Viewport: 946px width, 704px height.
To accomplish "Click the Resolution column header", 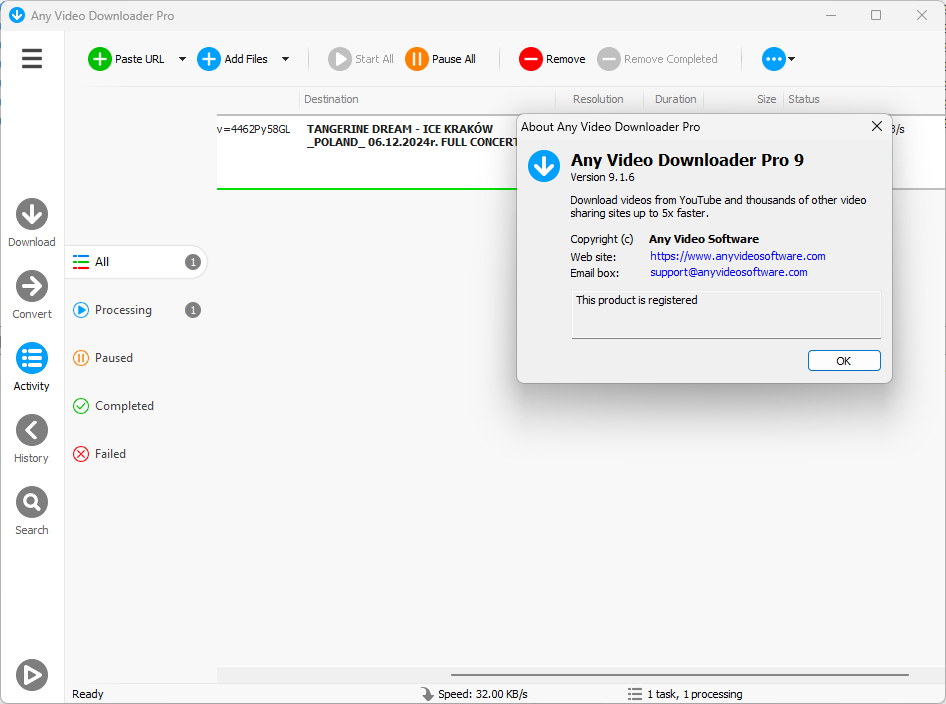I will pyautogui.click(x=598, y=99).
